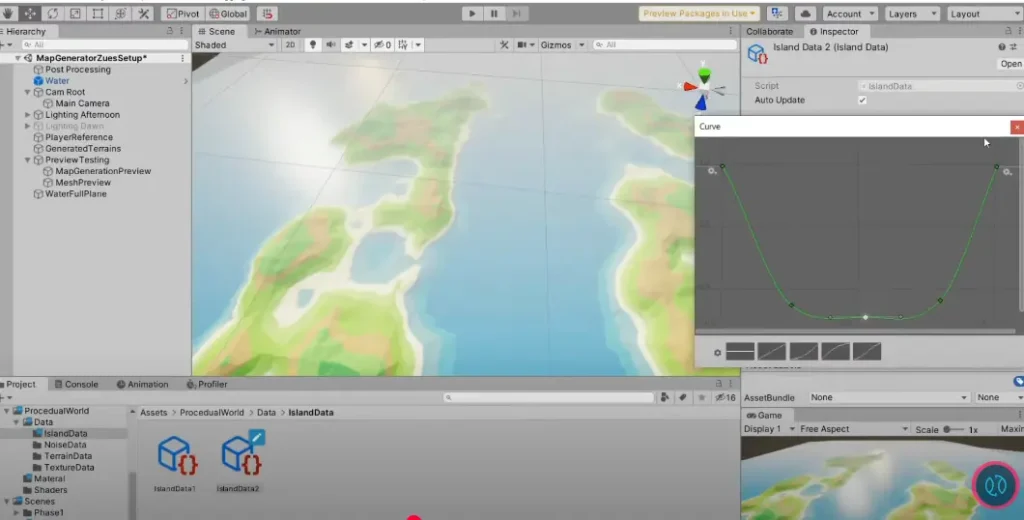Screen dimensions: 1024x520
Task: Click the Open button in Inspector
Action: pos(1011,64)
